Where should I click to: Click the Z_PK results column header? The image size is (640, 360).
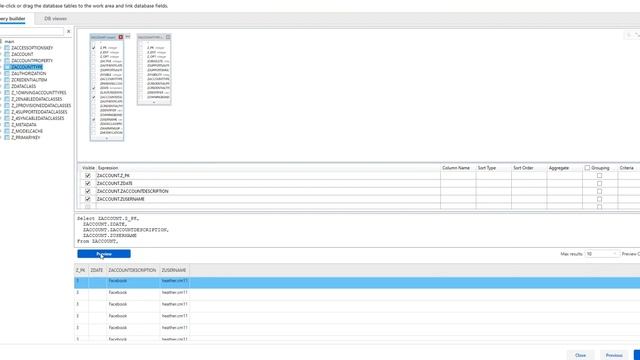pyautogui.click(x=80, y=270)
